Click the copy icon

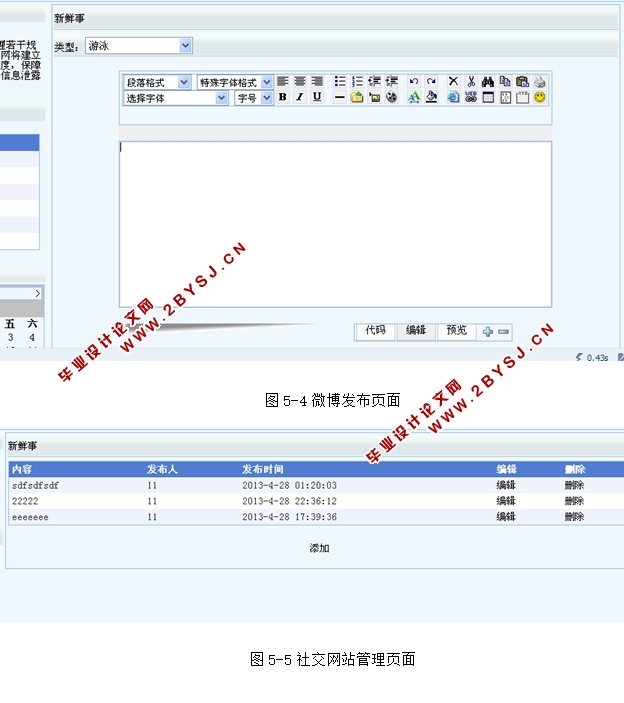505,82
